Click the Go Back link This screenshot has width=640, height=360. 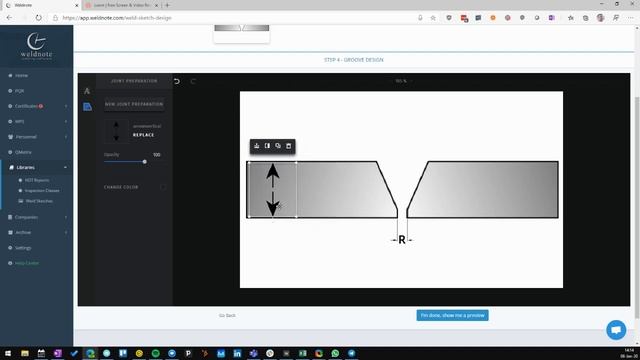(227, 316)
